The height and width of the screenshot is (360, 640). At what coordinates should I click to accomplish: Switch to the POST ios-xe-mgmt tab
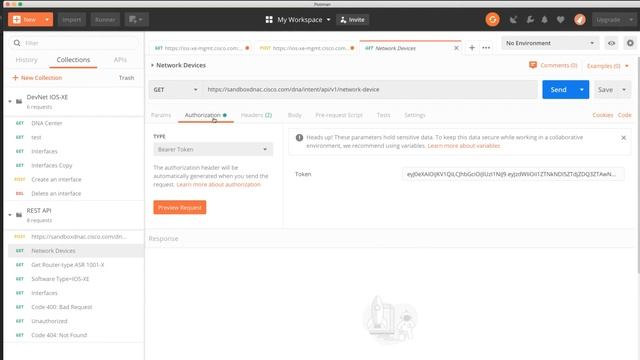click(x=307, y=48)
